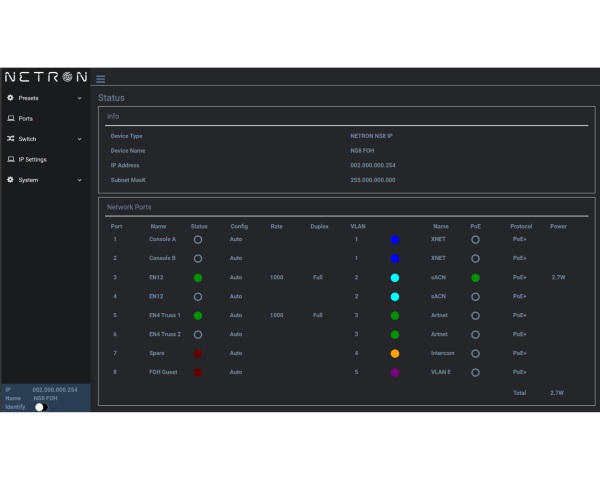The width and height of the screenshot is (600, 480).
Task: Expand the Switch menu chevron
Action: 80,139
